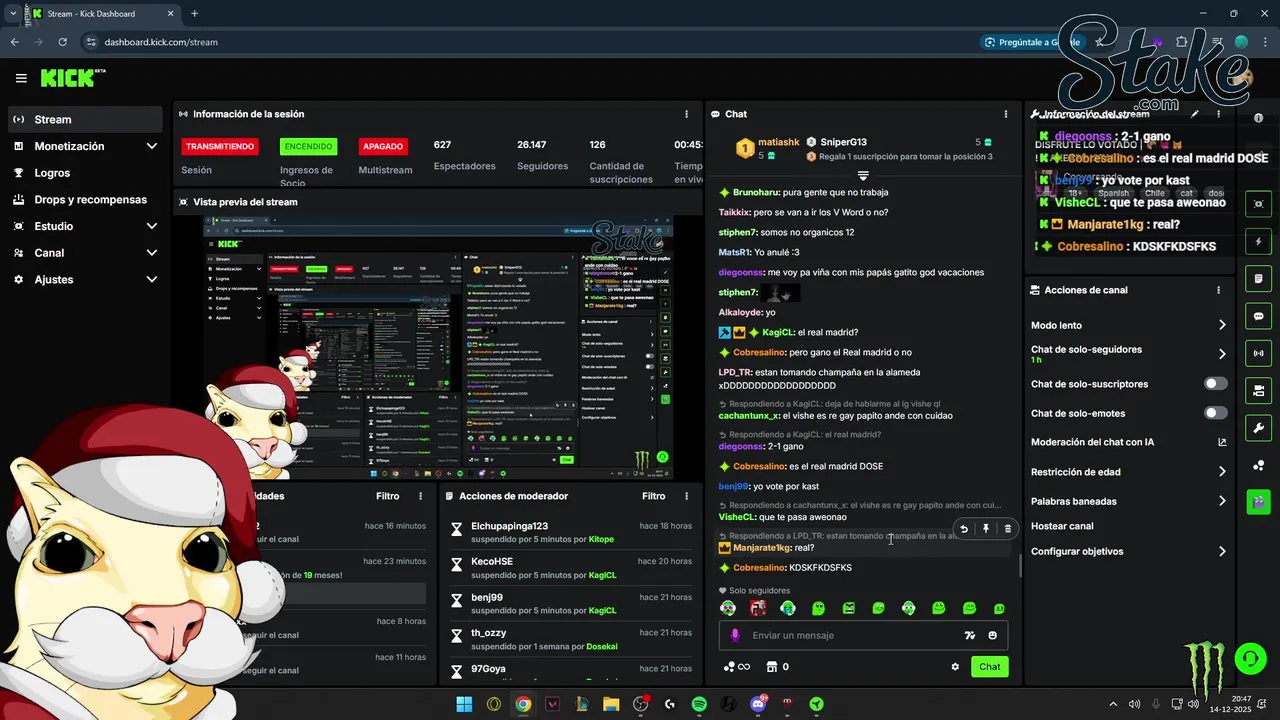This screenshot has width=1280, height=720.
Task: Open the emoji picker in the chat input
Action: (993, 635)
